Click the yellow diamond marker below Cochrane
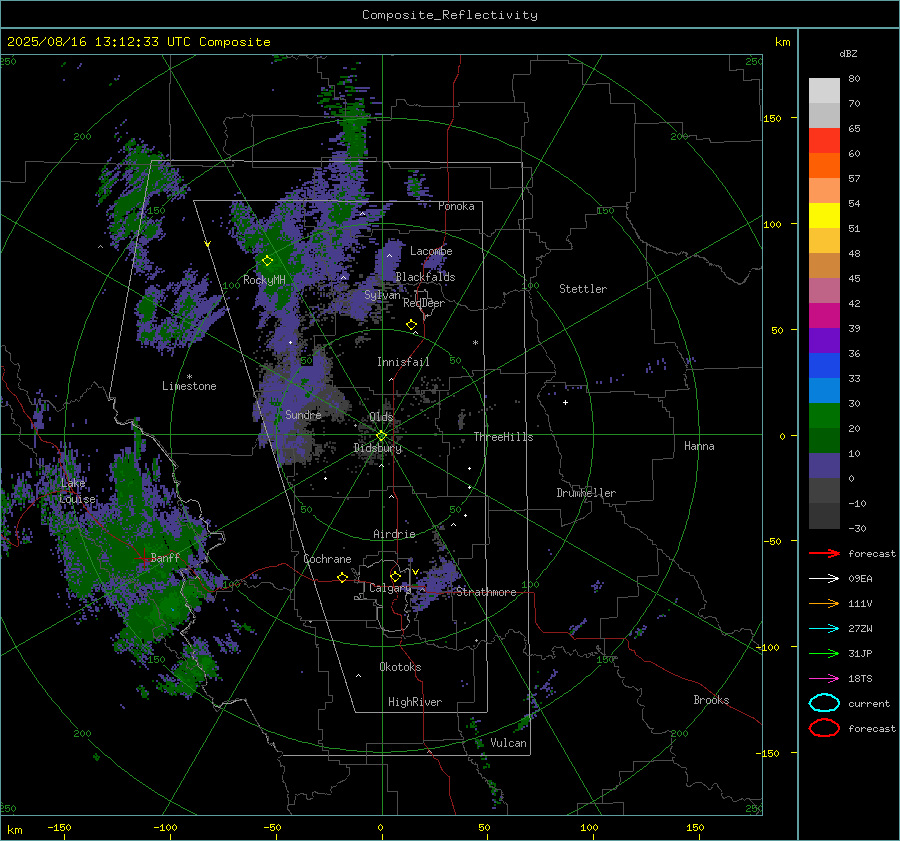The image size is (900, 841). click(x=343, y=577)
